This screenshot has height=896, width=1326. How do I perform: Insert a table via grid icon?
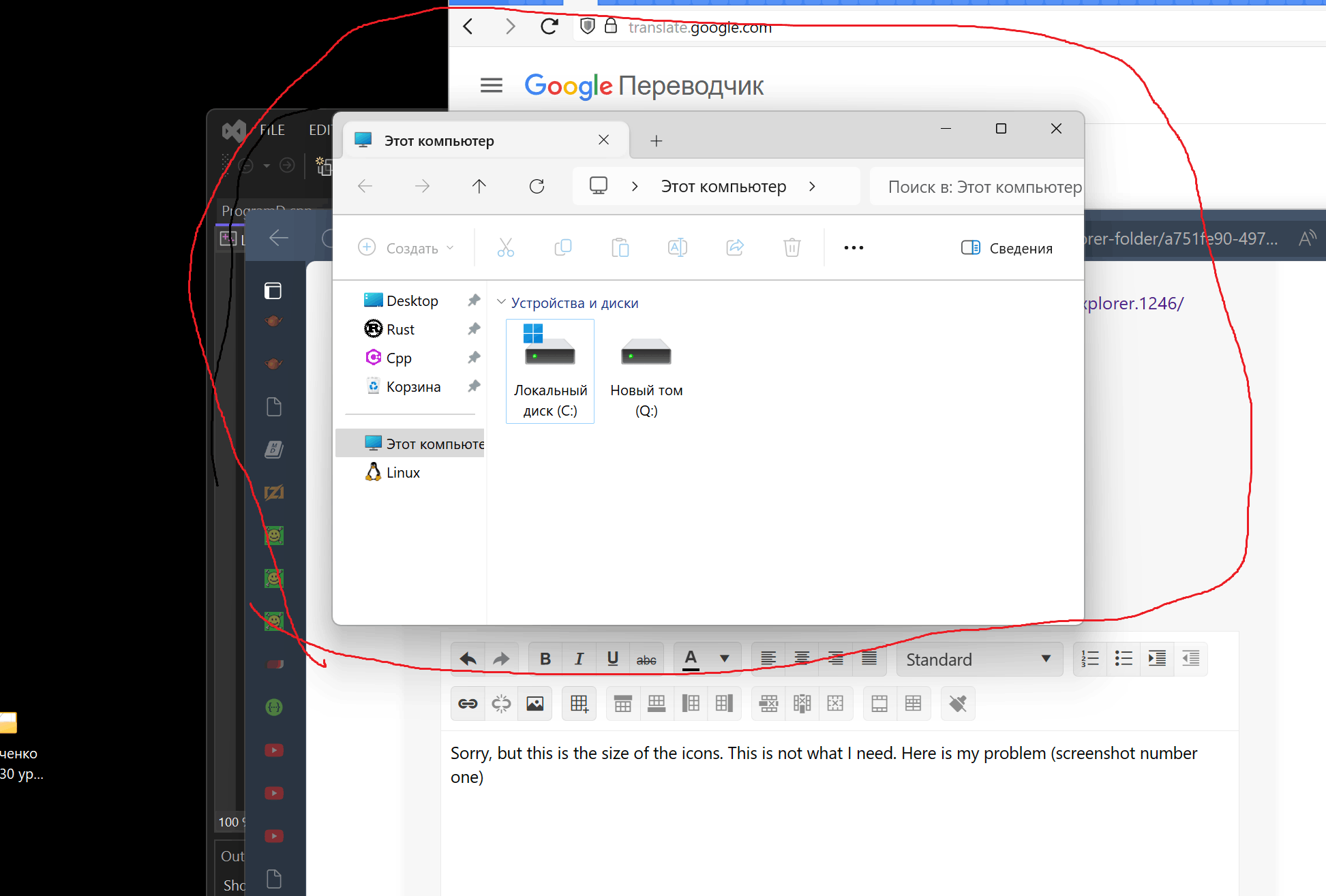click(579, 704)
